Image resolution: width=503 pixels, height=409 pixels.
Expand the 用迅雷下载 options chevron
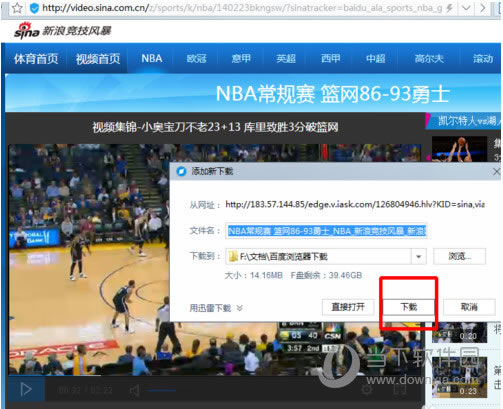click(239, 308)
